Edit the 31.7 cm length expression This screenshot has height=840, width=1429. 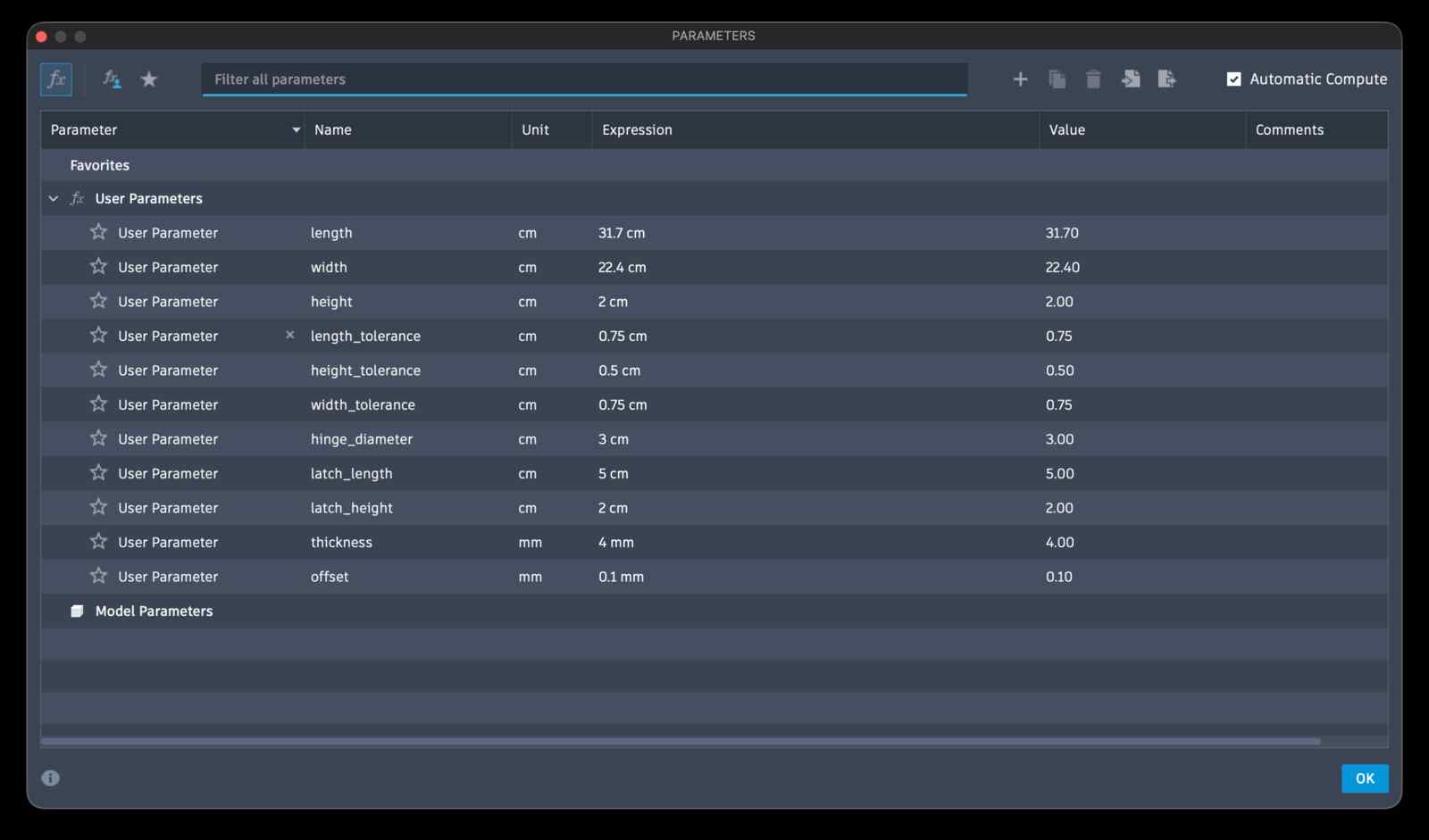[x=622, y=233]
